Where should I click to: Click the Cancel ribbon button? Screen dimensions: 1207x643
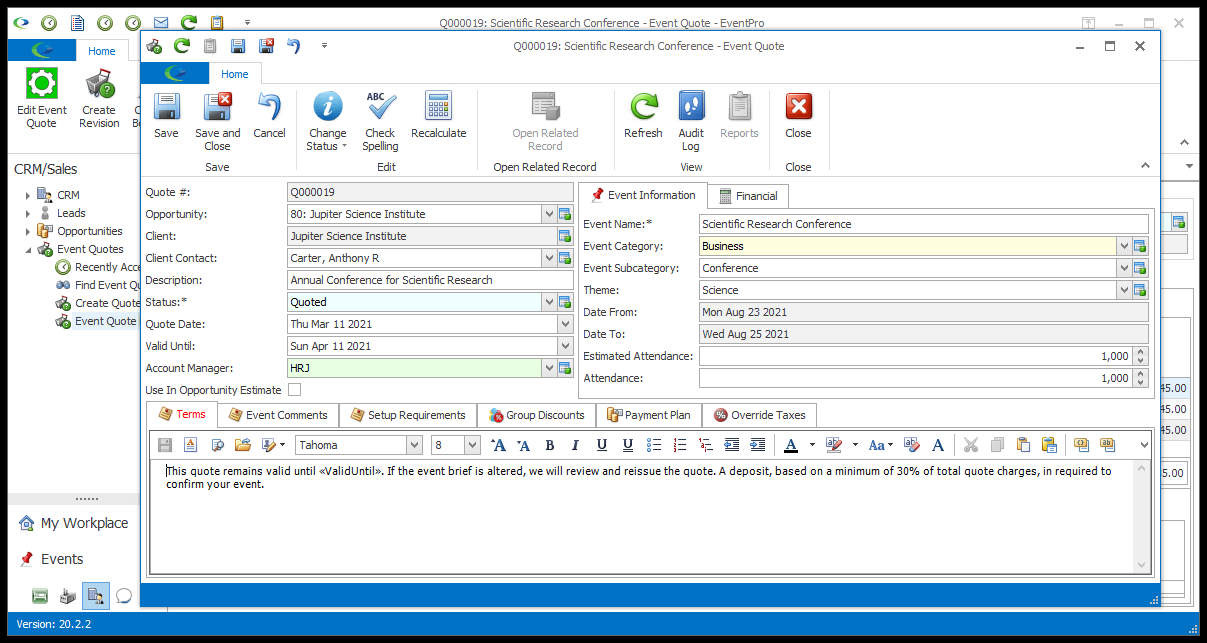(x=269, y=115)
